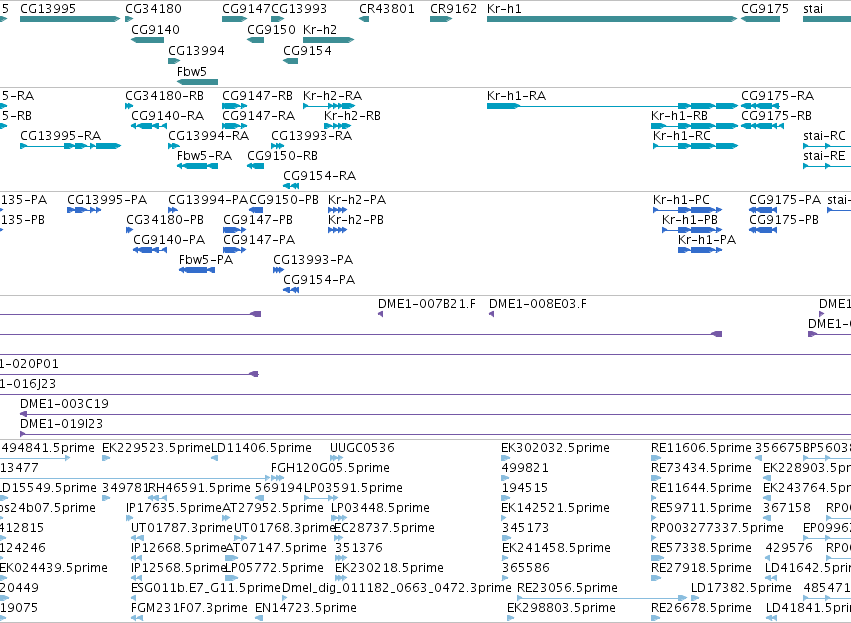Select the DME1-007B21.F clone label
The width and height of the screenshot is (851, 623).
427,304
